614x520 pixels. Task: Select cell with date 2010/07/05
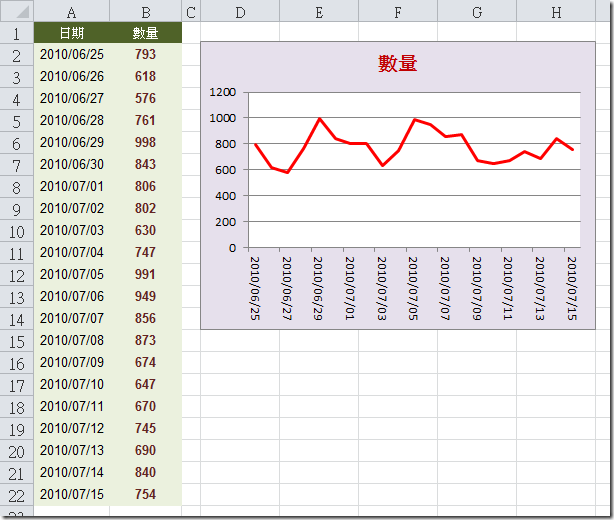coord(72,274)
